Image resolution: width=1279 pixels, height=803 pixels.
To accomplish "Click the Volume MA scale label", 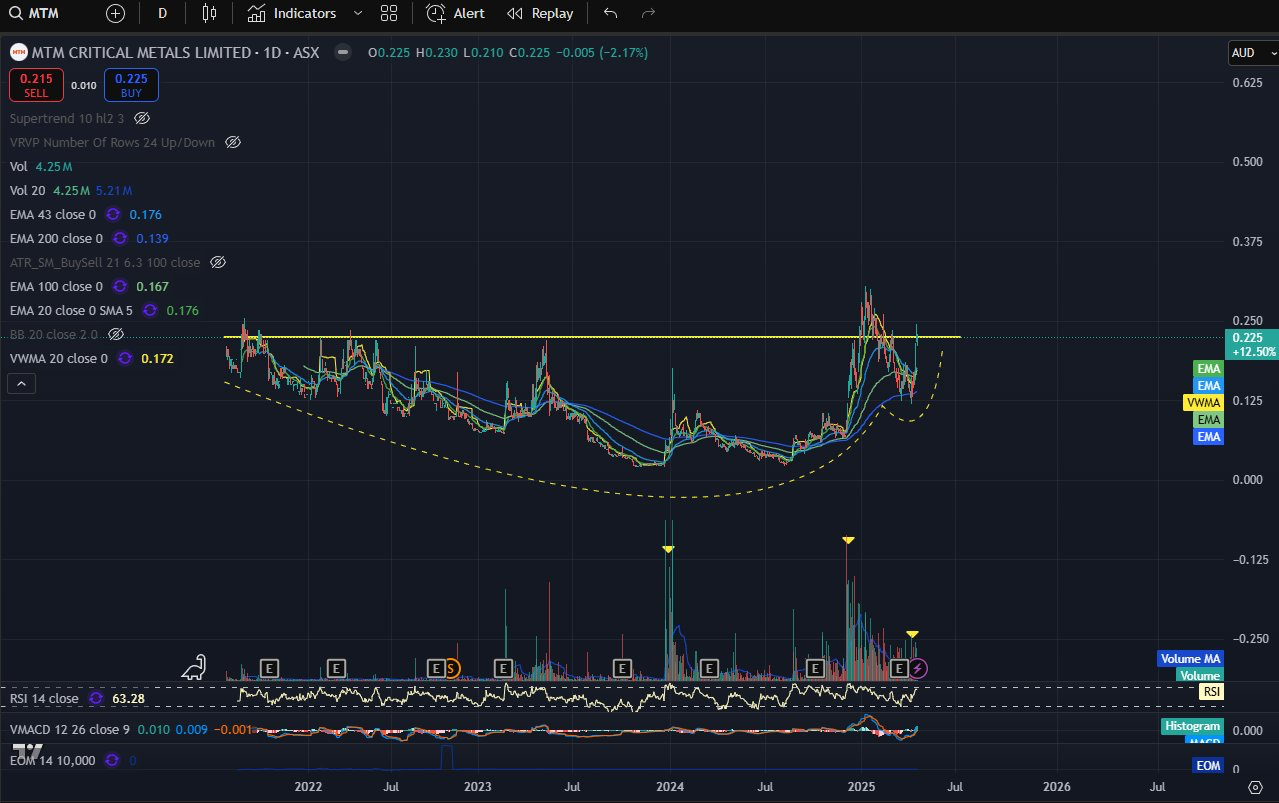I will point(1190,659).
